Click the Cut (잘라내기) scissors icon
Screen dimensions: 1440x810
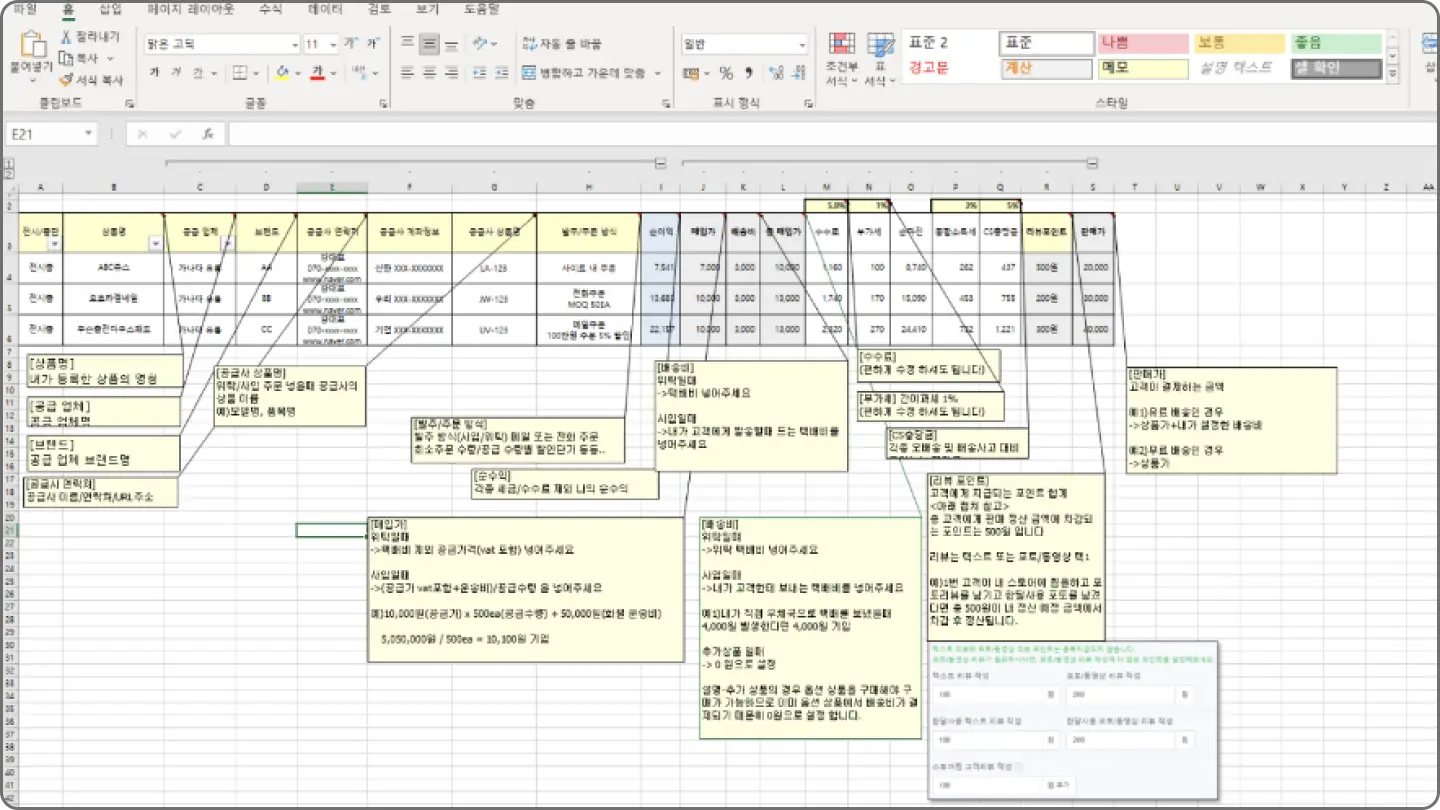click(x=66, y=37)
